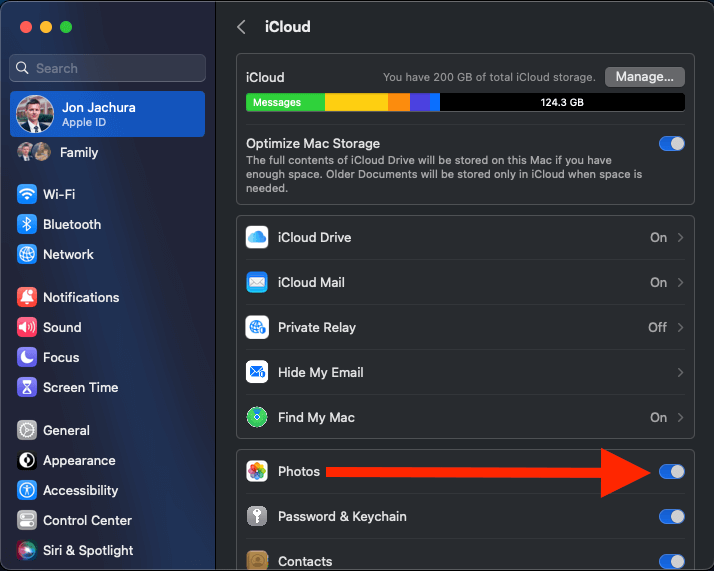The width and height of the screenshot is (714, 571).
Task: Select the Focus moon icon
Action: [27, 357]
